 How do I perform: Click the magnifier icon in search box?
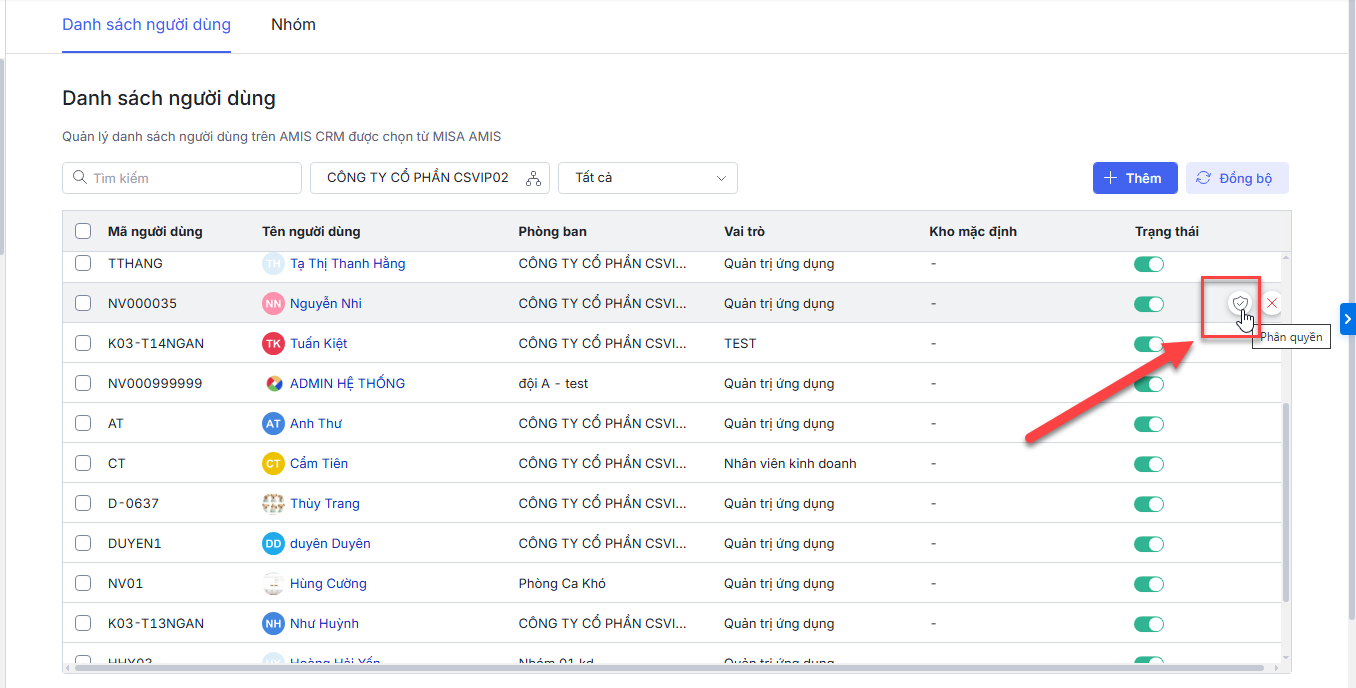coord(79,178)
